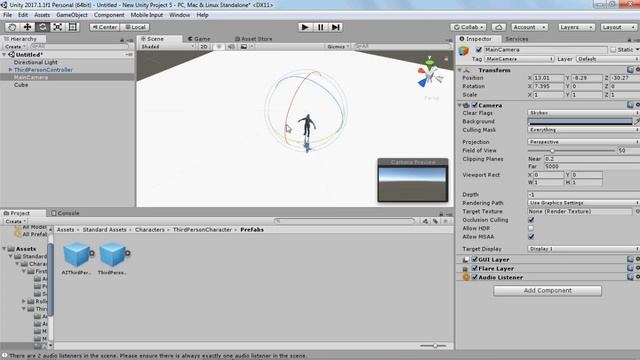Open the Tag dropdown
This screenshot has width=640, height=360.
point(519,59)
